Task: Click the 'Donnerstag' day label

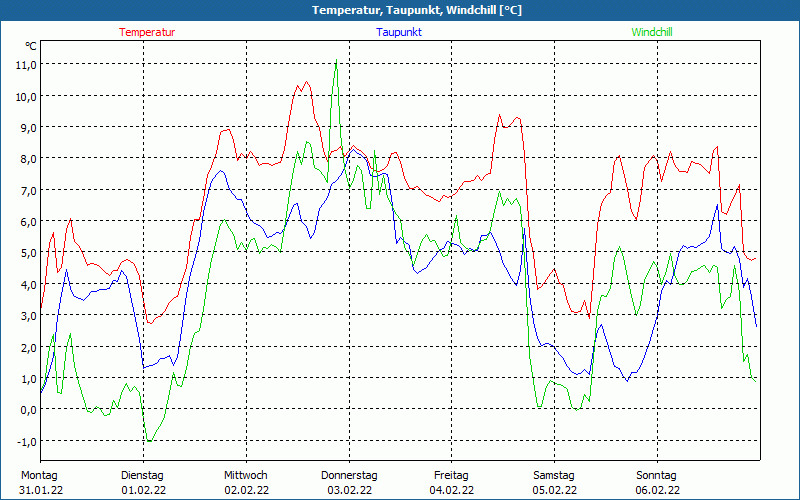Action: pos(349,476)
